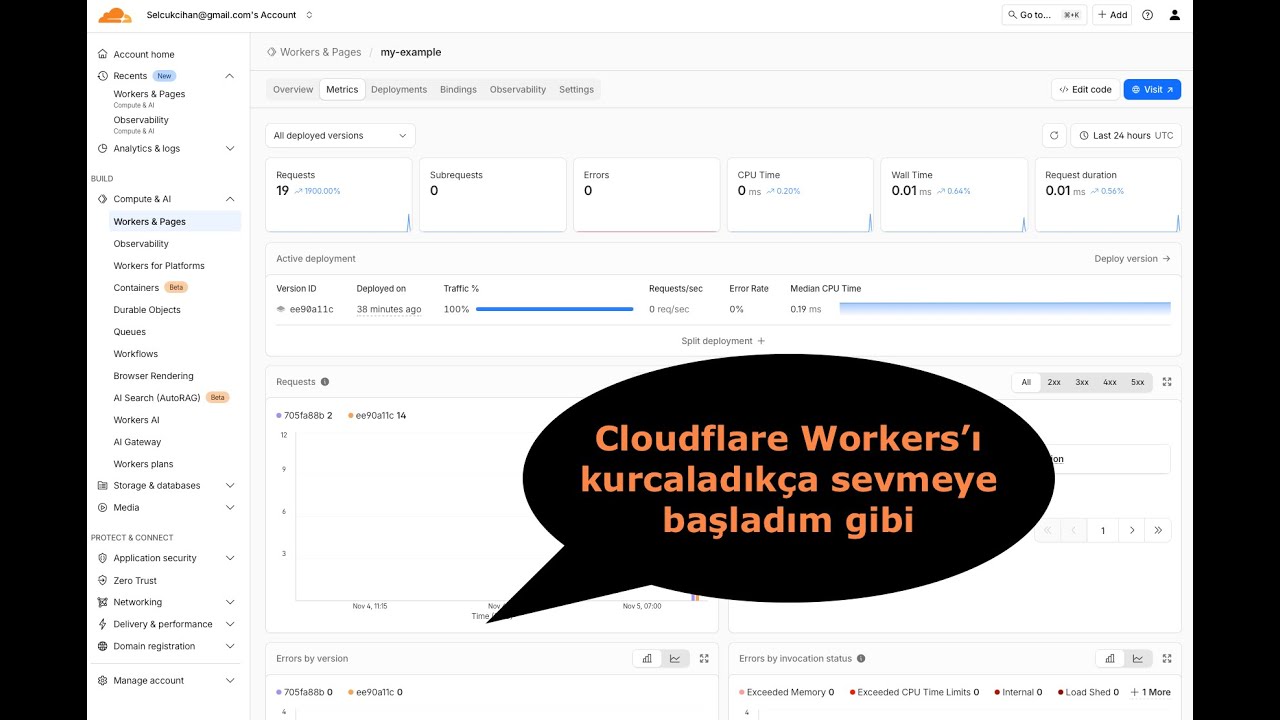
Task: Filter requests by 2xx status
Action: tap(1054, 382)
